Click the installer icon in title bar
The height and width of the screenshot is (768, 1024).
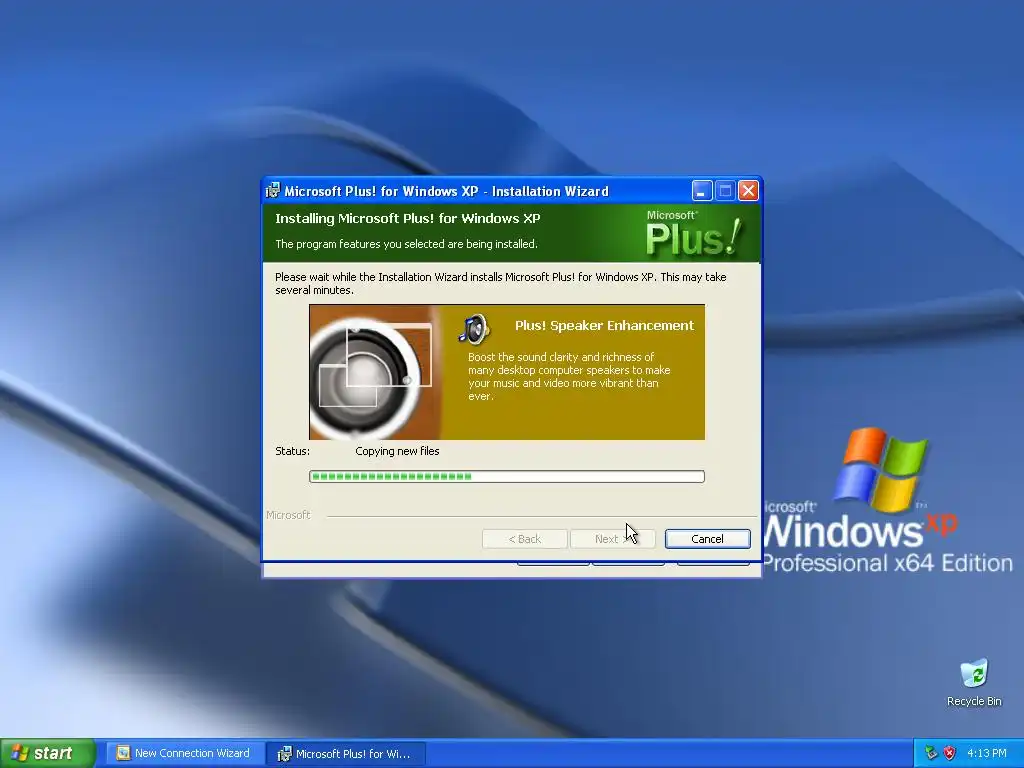tap(273, 191)
